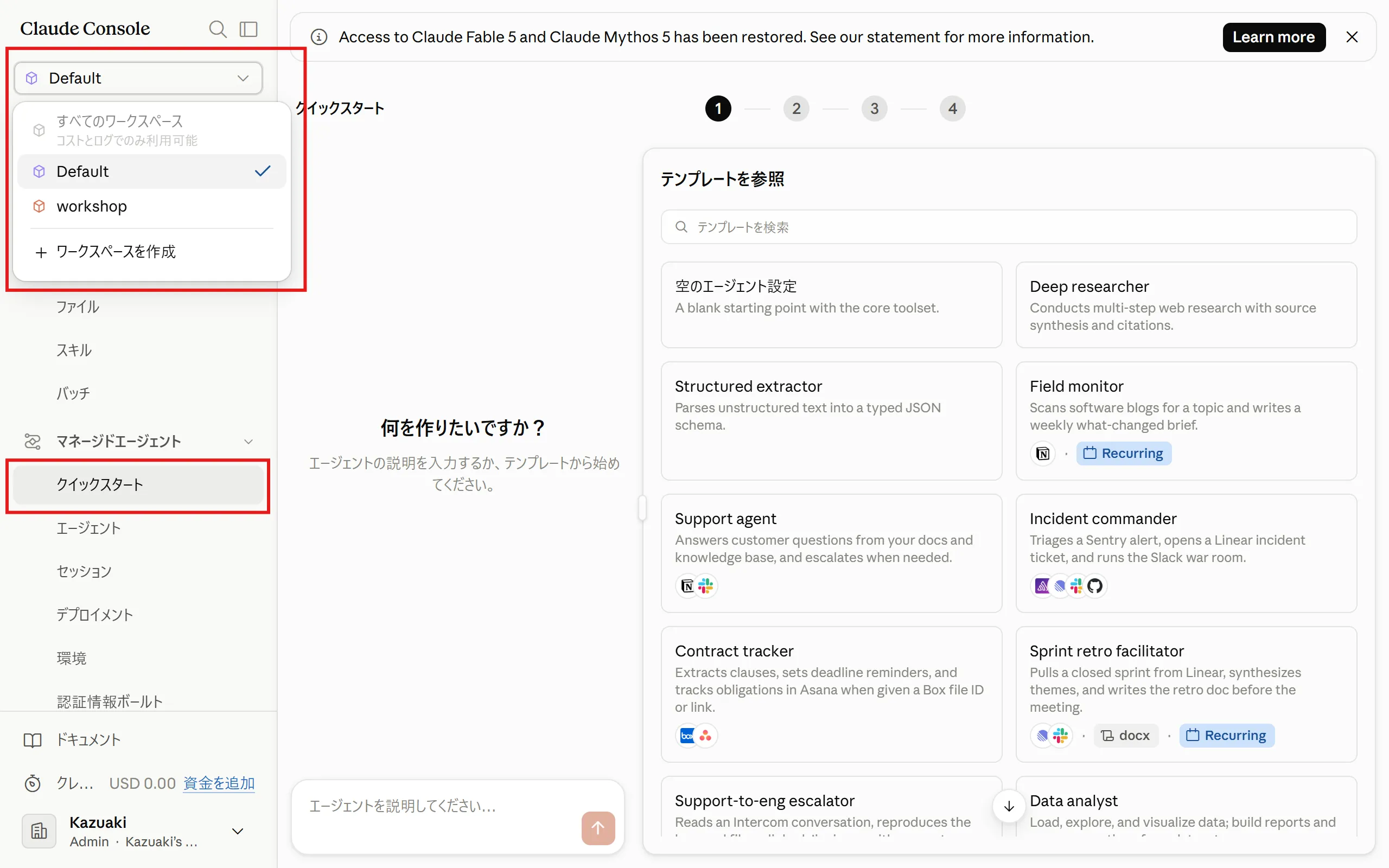Click the docx tag on Sprint retro card
The image size is (1389, 868).
click(x=1125, y=736)
